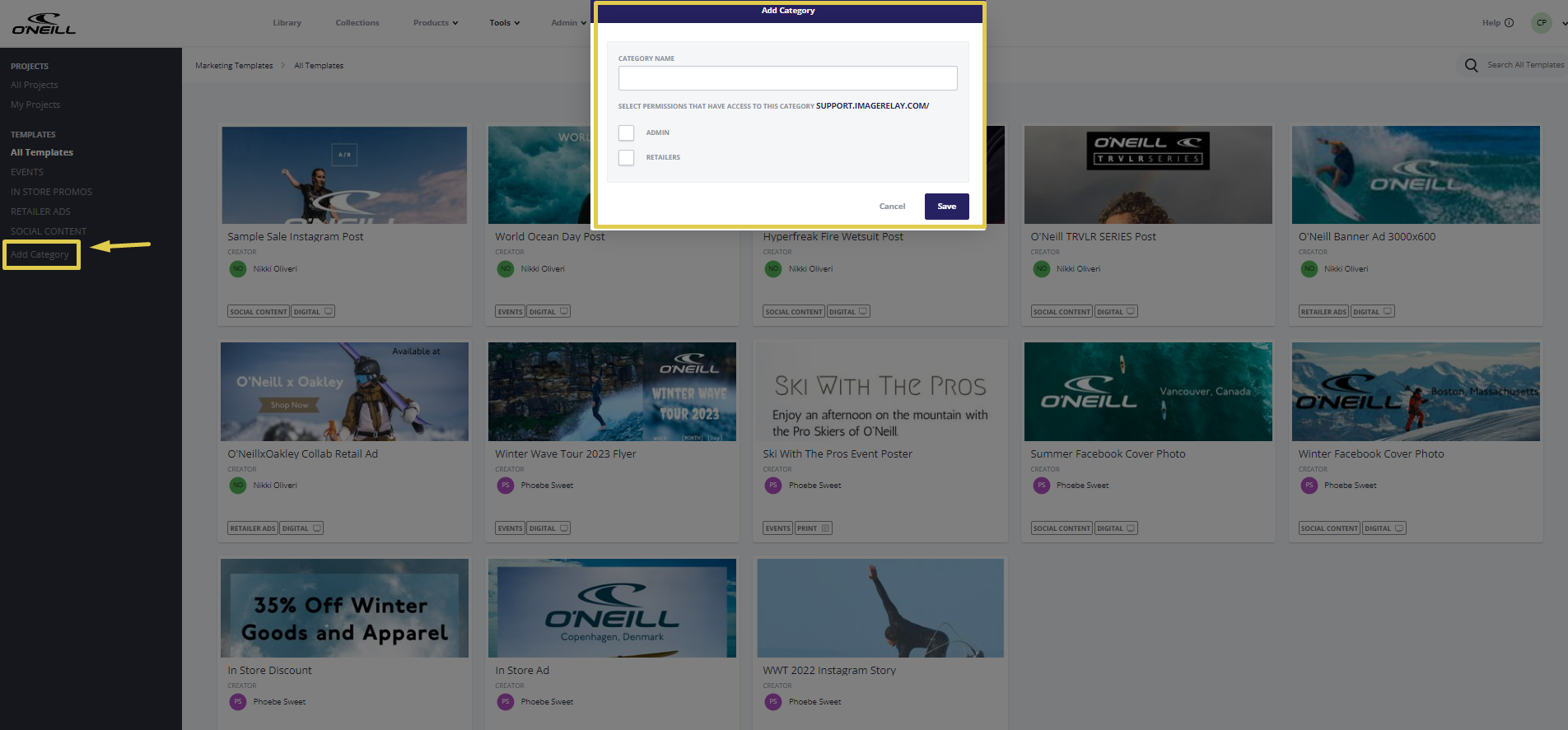Open O'Neill Banner Ad 3000x600 thumbnail
This screenshot has height=730, width=1568.
tap(1416, 174)
